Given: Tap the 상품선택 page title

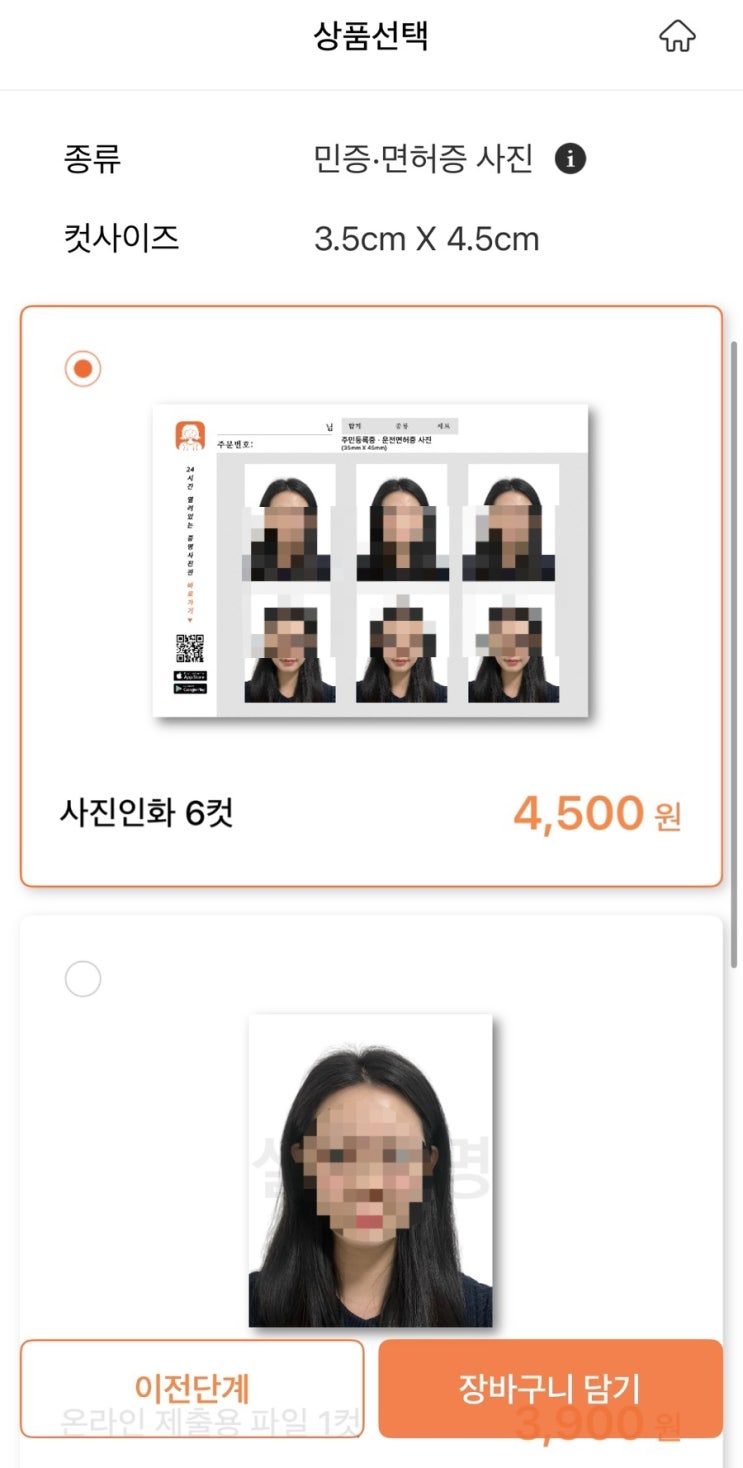Looking at the screenshot, I should coord(371,36).
